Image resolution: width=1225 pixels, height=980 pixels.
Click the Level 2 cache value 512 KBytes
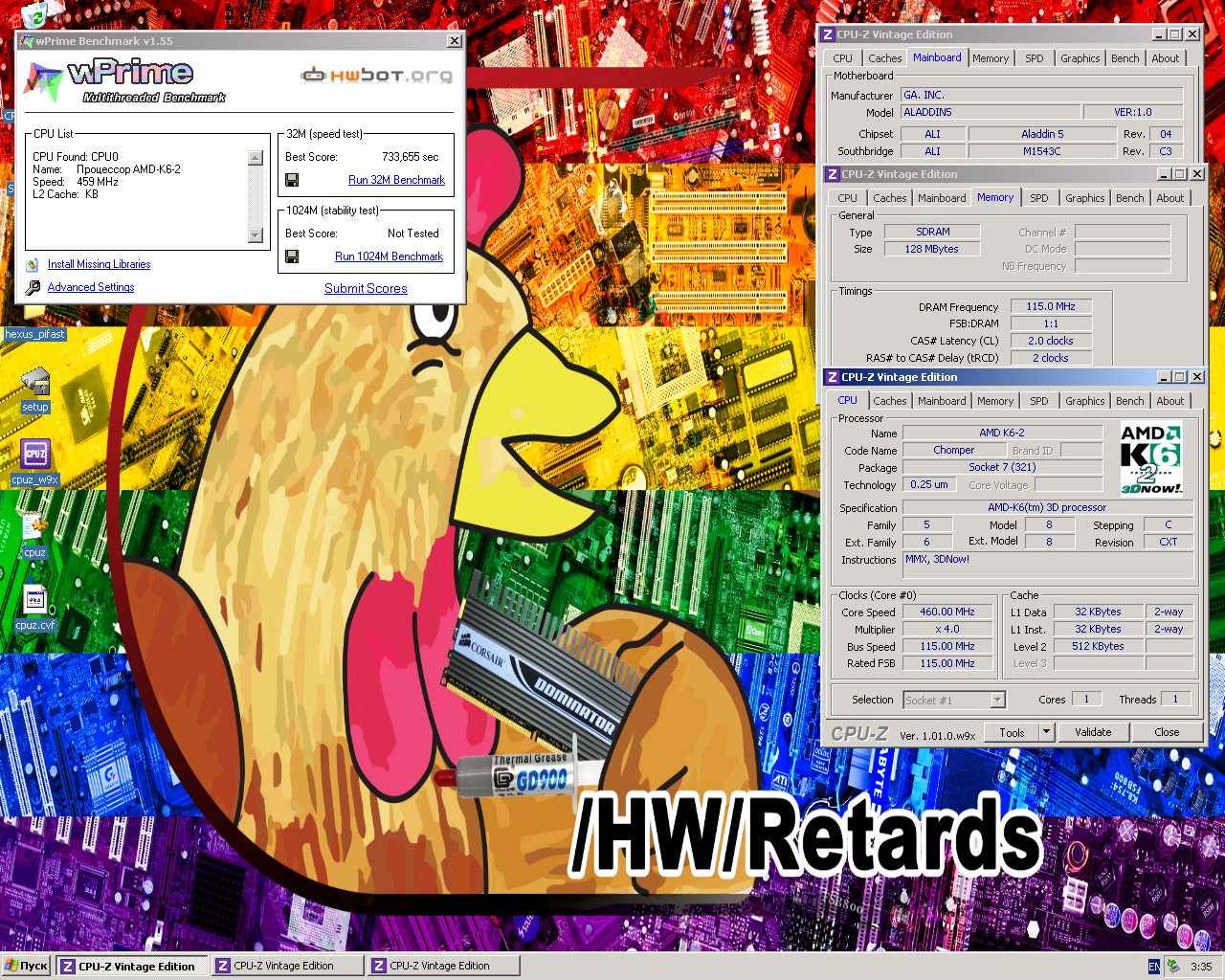[x=1098, y=646]
